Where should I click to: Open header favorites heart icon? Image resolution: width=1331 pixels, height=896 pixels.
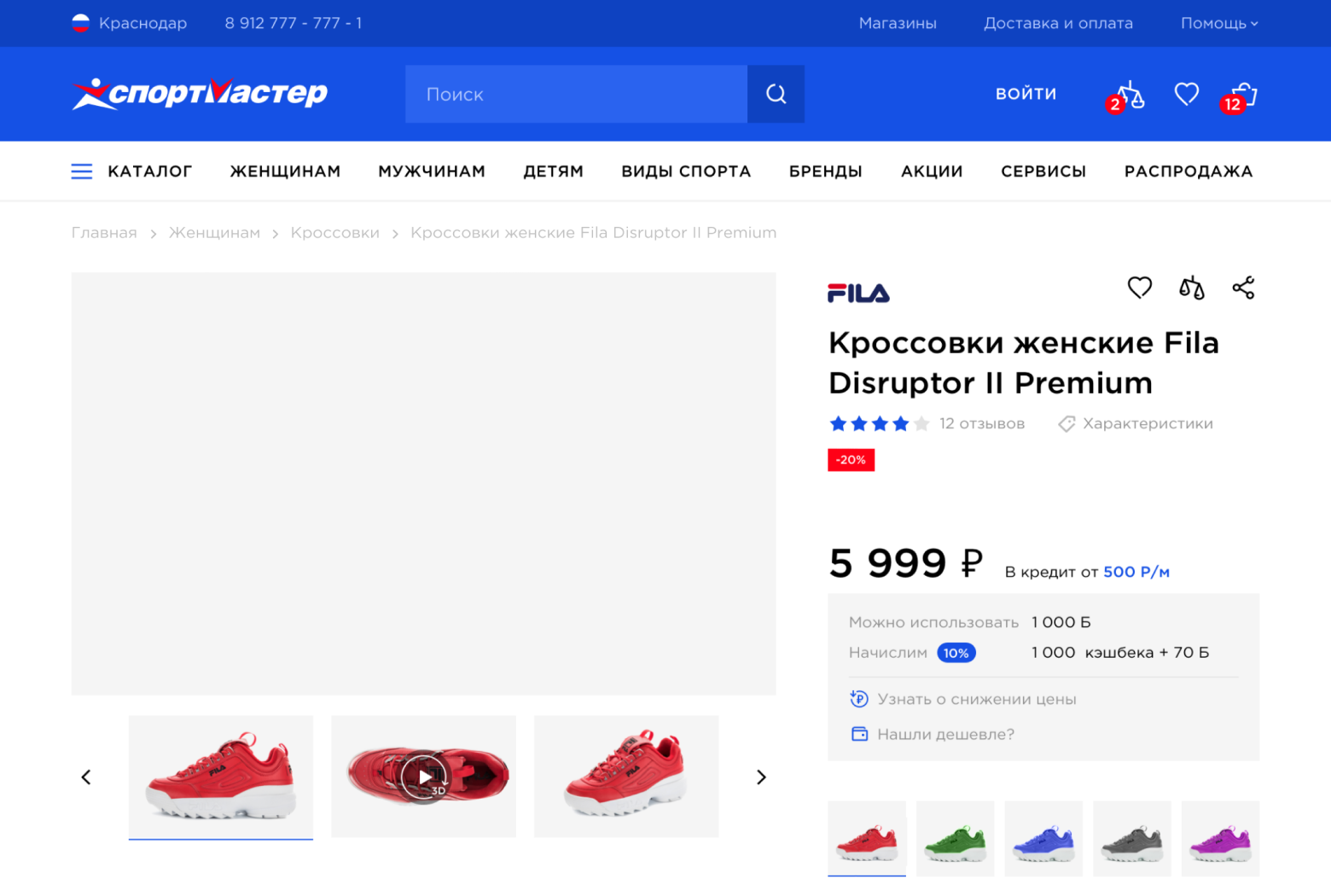[1187, 94]
